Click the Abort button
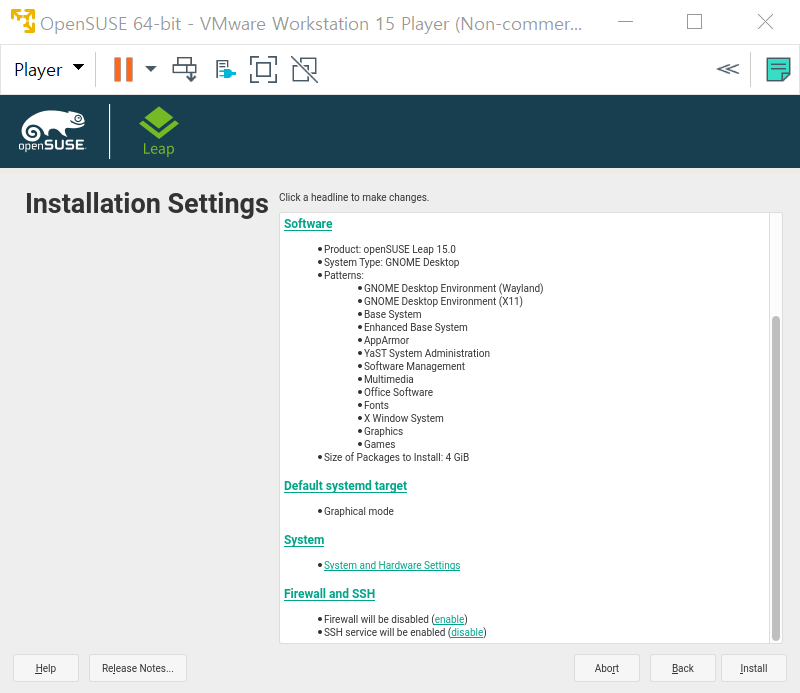 point(607,668)
